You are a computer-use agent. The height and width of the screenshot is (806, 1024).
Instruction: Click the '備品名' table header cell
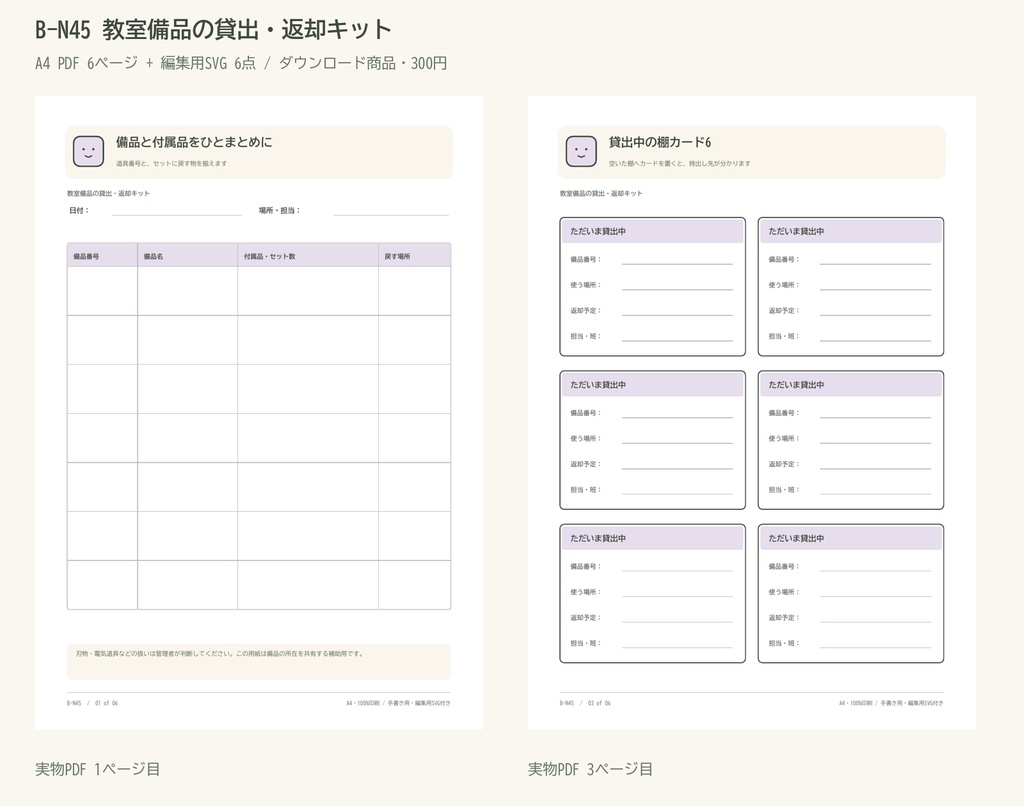(x=187, y=255)
